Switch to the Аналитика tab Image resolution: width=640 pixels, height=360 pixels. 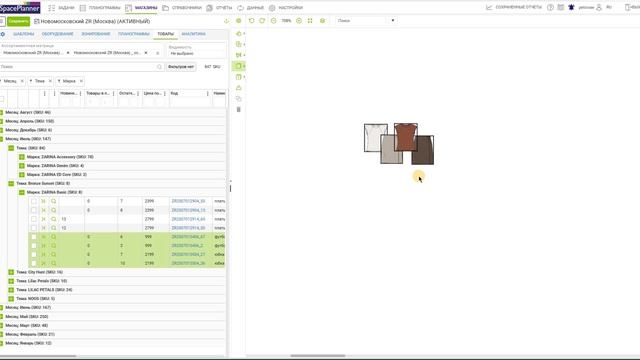pos(193,34)
